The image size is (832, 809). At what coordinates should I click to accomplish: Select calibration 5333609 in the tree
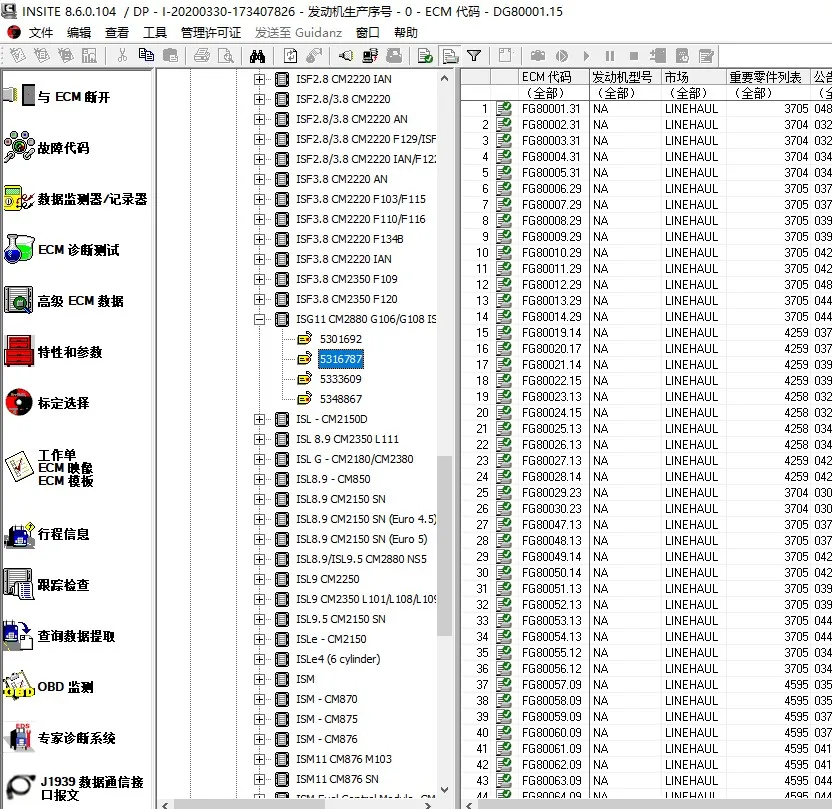(340, 379)
